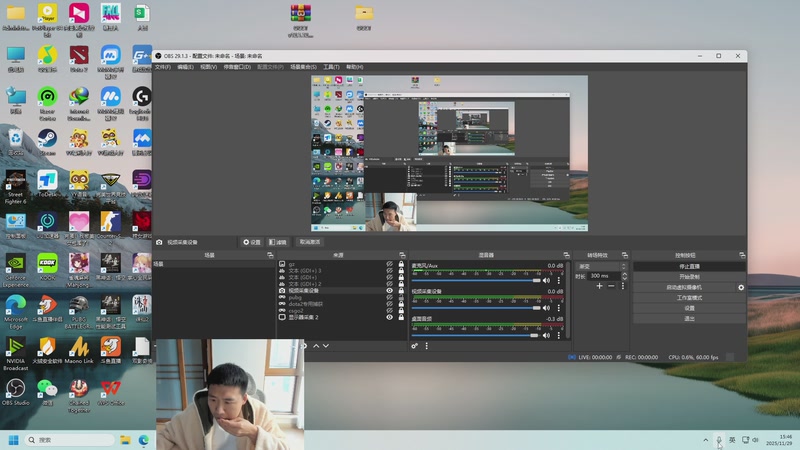This screenshot has height=450, width=800.
Task: Open the mixer panel's bottom three-dot menu
Action: click(427, 346)
